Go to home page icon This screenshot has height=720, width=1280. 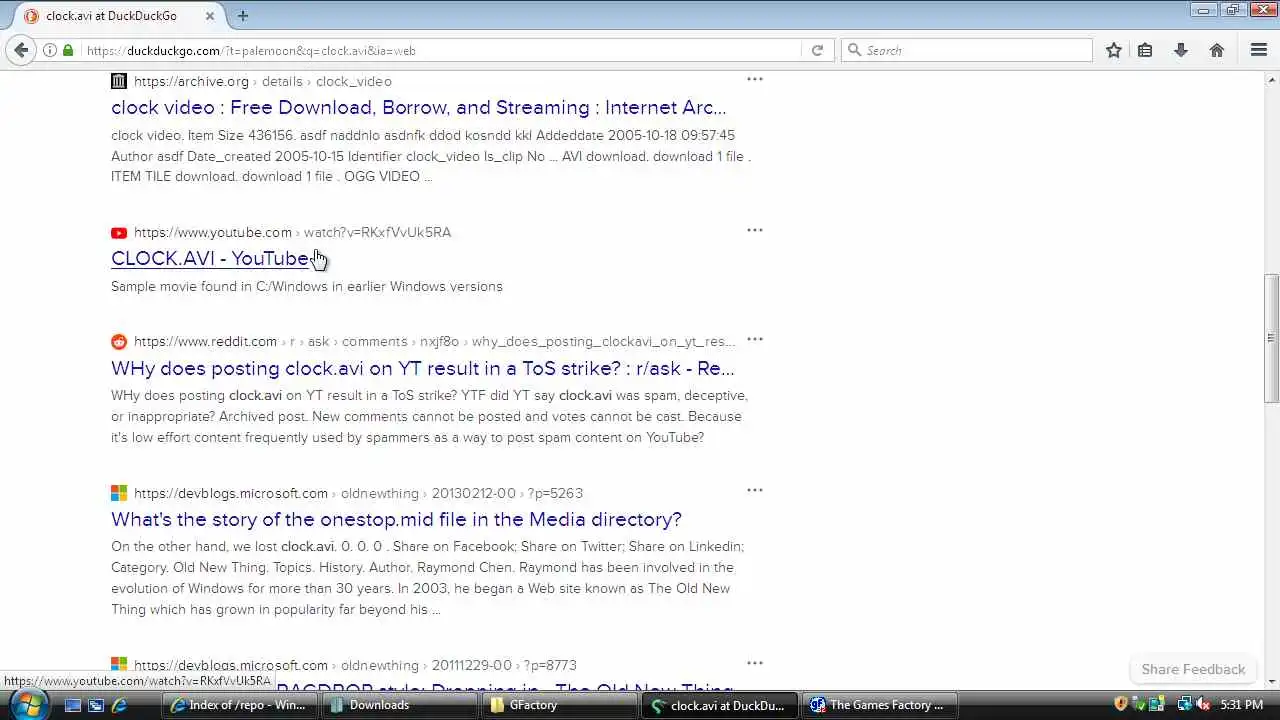pos(1217,50)
